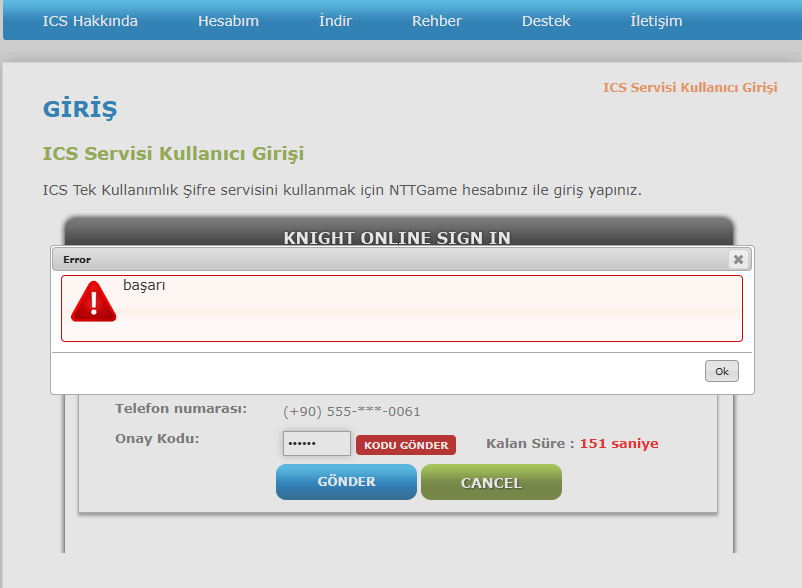Click the green ICS Servisi Kullanıcı Girişi subheading
The image size is (802, 588).
(x=173, y=153)
